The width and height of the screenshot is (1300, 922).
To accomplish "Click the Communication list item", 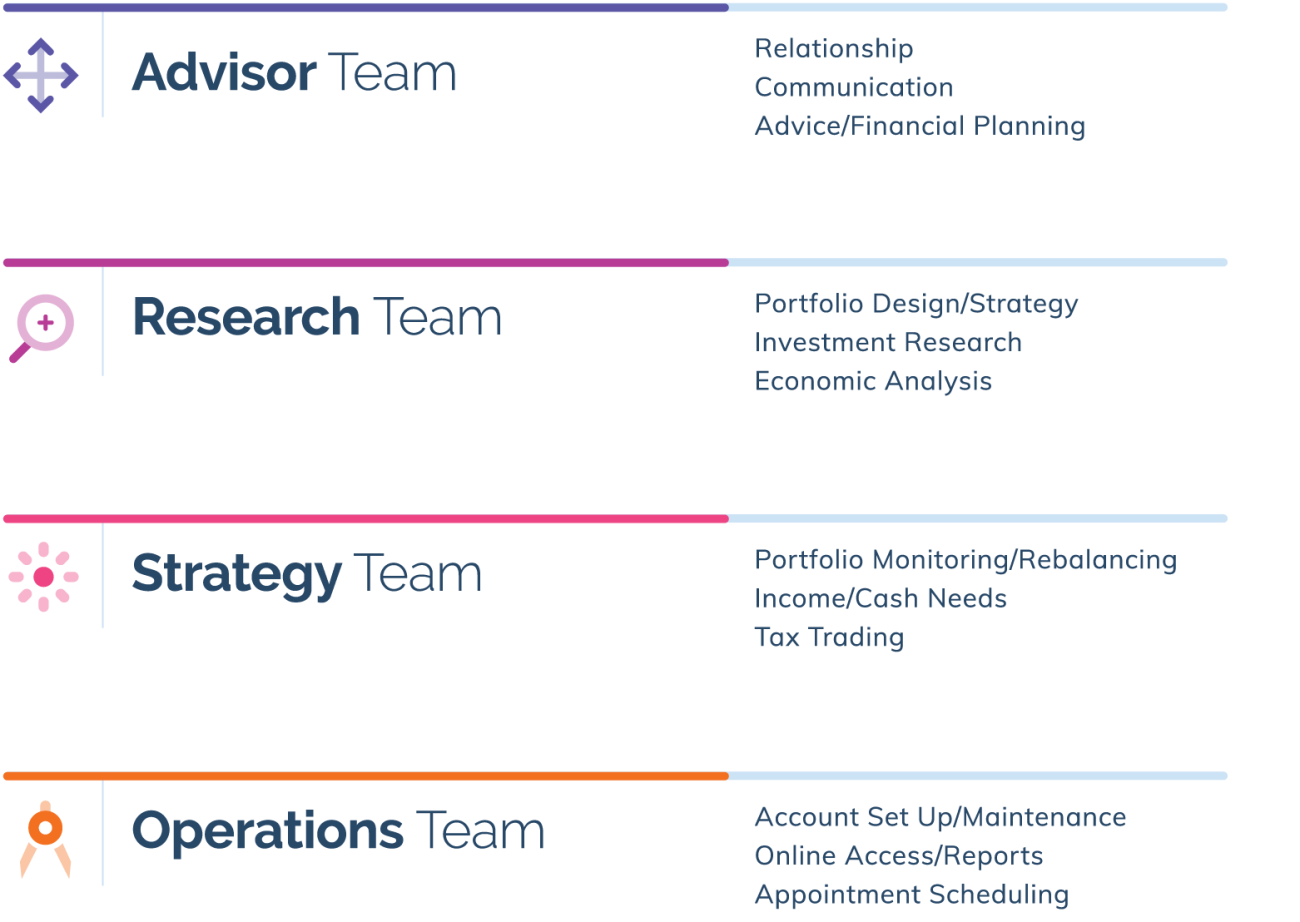I will [854, 87].
